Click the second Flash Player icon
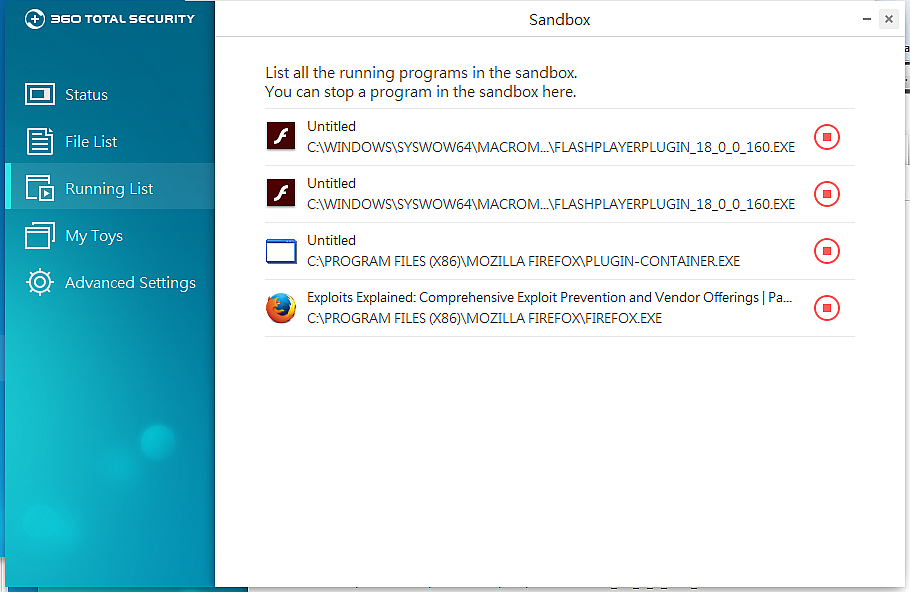Screen dimensions: 910x592 [x=281, y=193]
